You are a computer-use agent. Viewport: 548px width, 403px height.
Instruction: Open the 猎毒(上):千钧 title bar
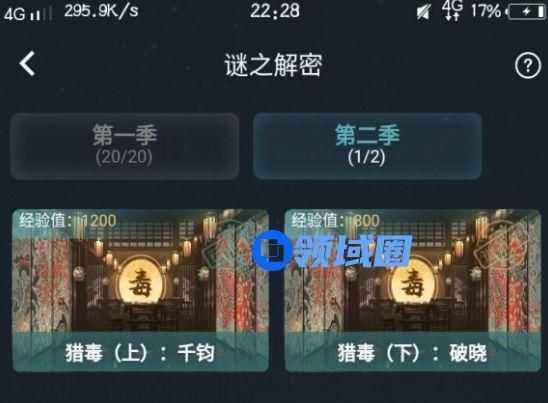140,353
